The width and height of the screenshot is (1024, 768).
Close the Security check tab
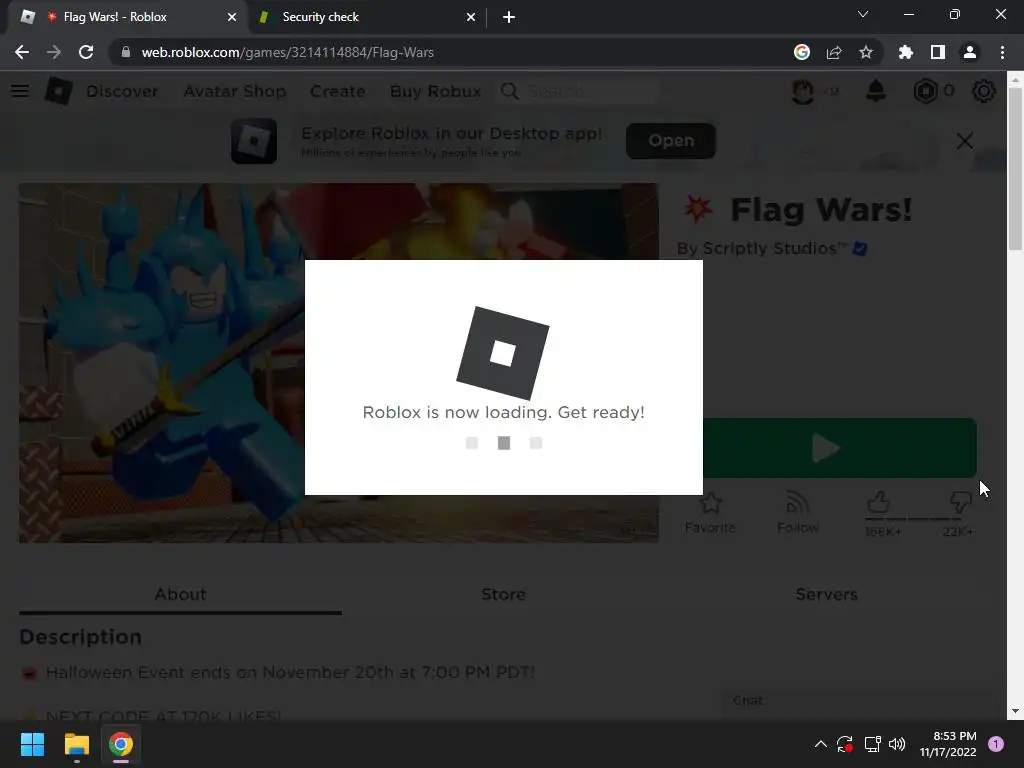pos(471,17)
